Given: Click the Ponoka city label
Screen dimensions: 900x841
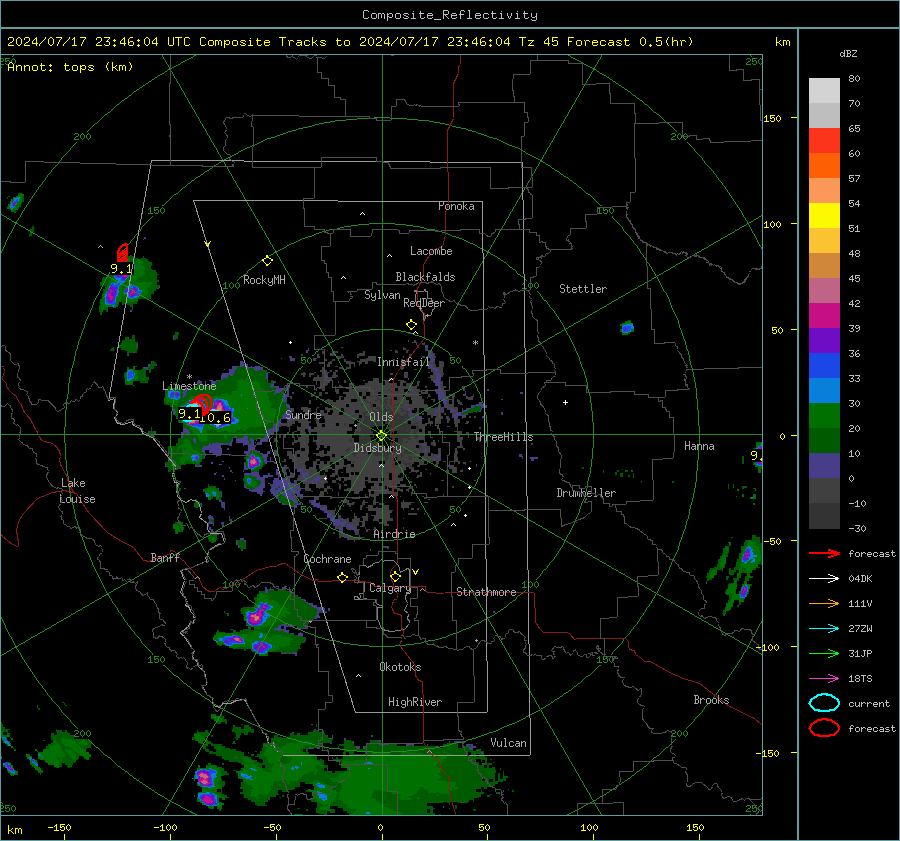Looking at the screenshot, I should point(456,207).
